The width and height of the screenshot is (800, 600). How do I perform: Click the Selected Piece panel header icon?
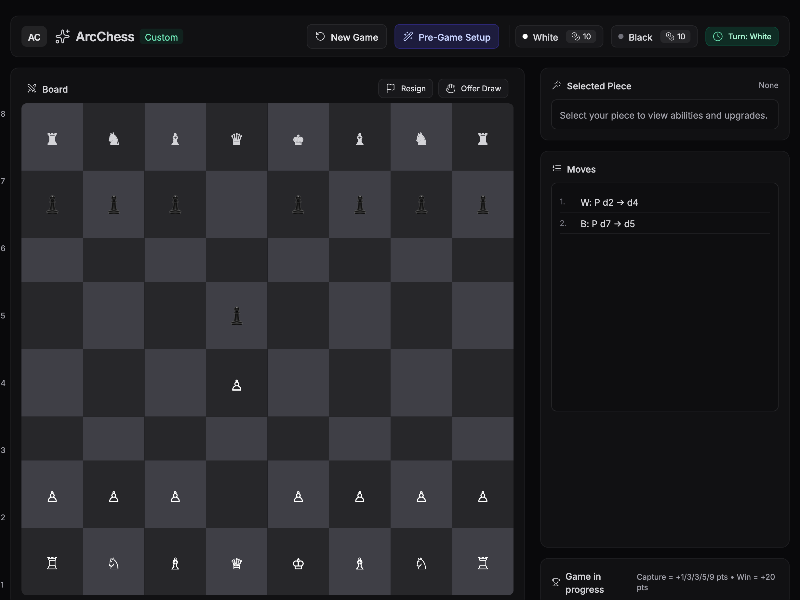556,85
